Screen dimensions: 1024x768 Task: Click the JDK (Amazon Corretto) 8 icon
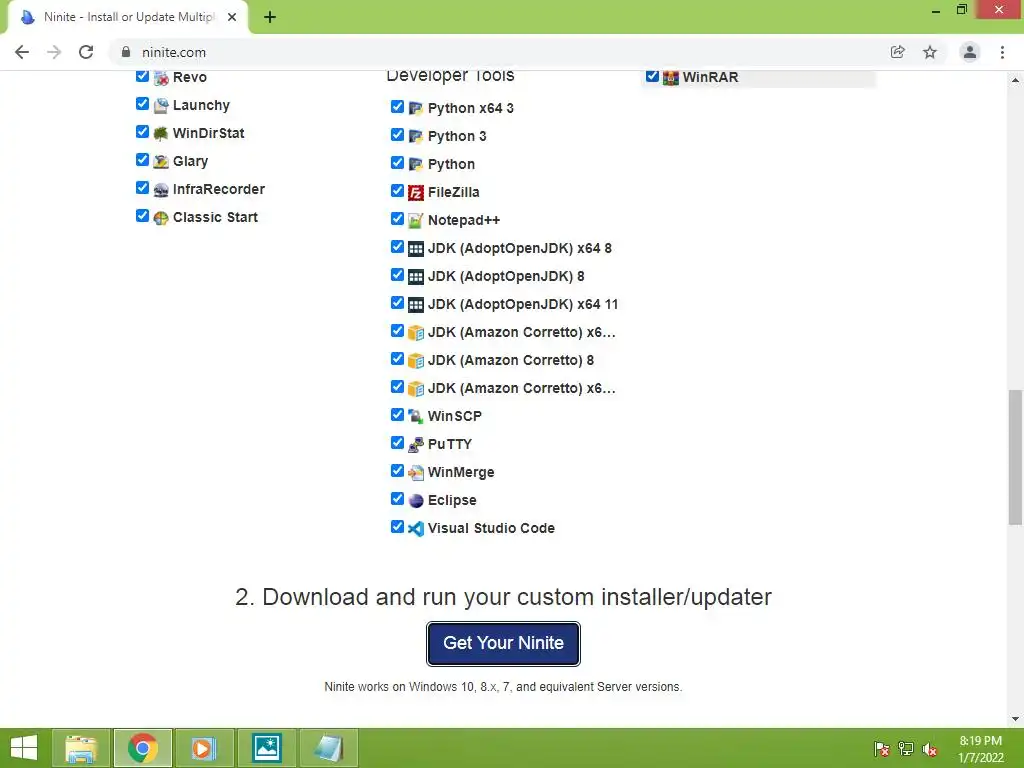[x=415, y=360]
